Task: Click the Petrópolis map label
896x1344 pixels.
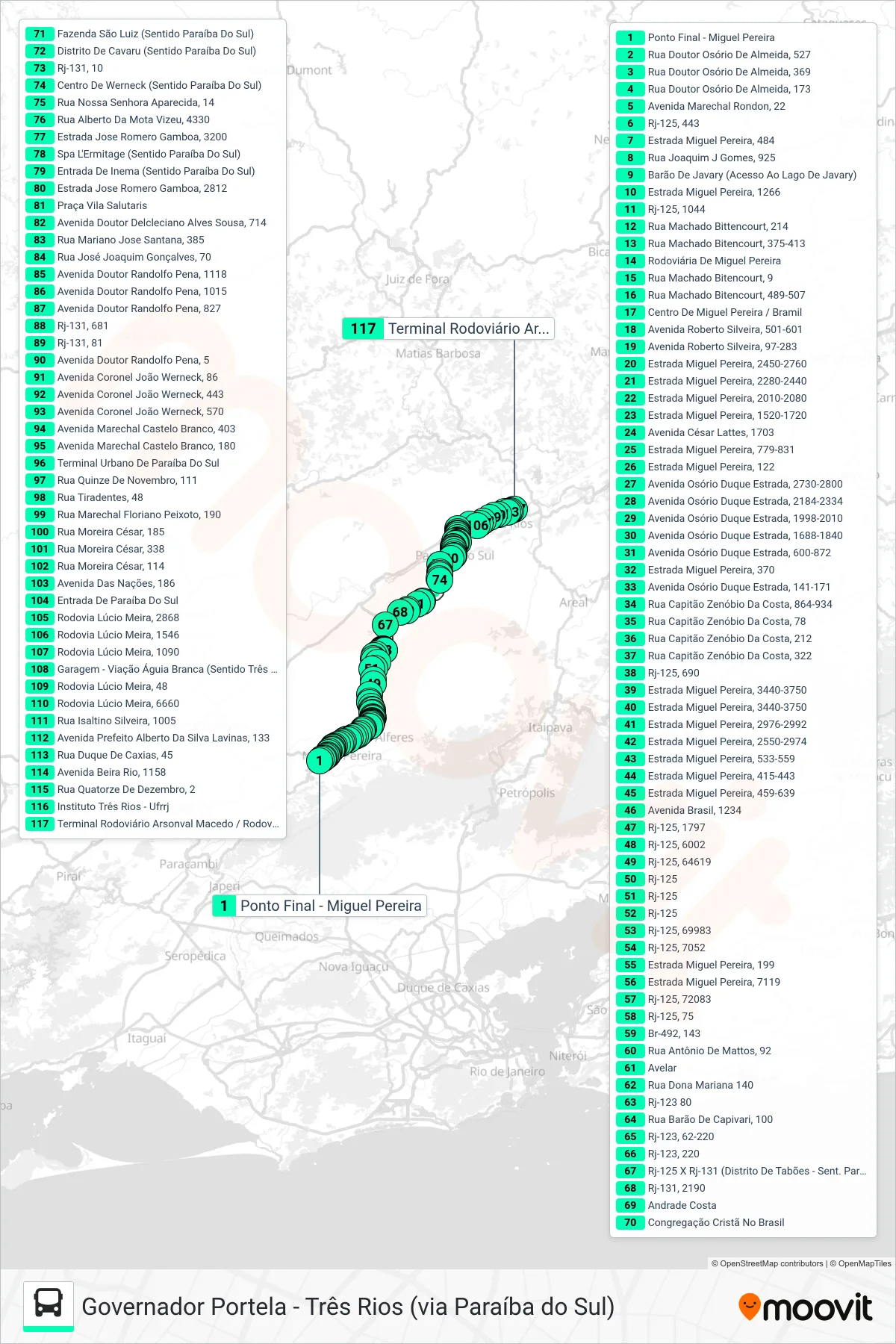Action: pos(527,793)
